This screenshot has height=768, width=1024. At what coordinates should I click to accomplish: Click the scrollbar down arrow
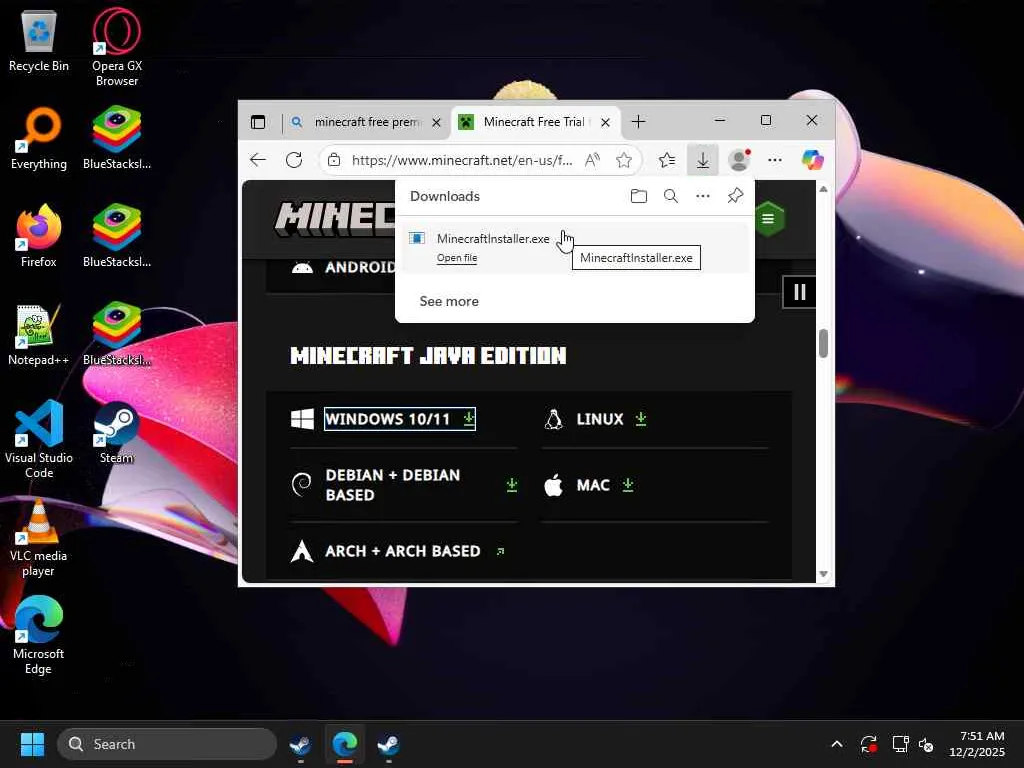pyautogui.click(x=824, y=574)
